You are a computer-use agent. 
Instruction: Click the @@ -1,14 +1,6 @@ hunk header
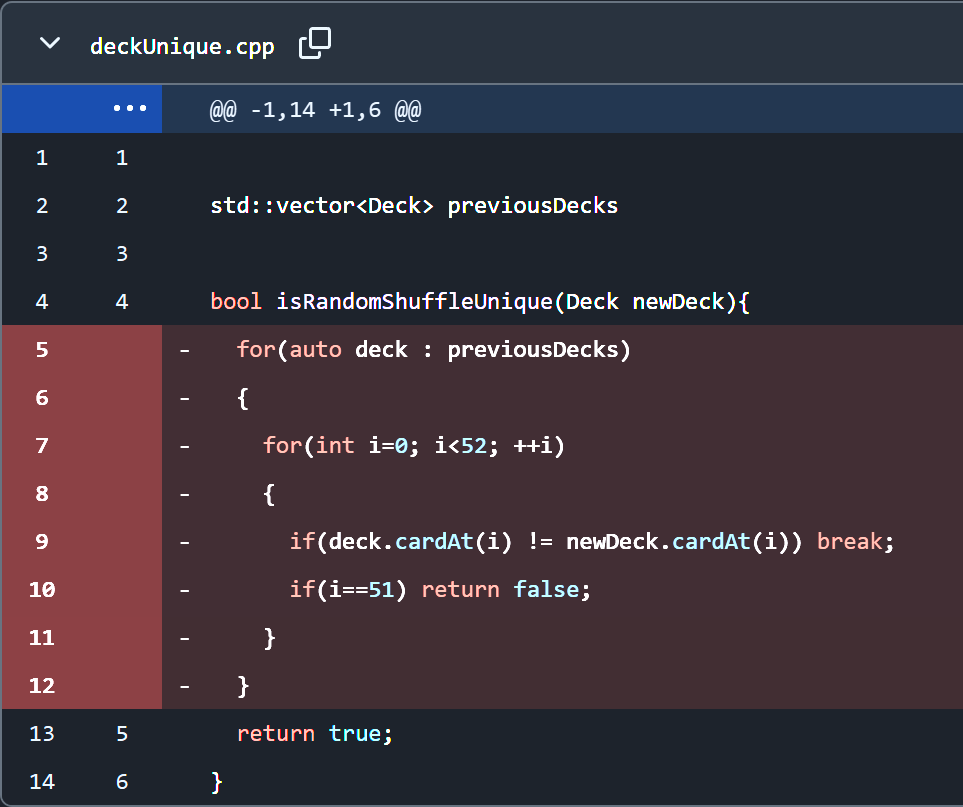315,110
